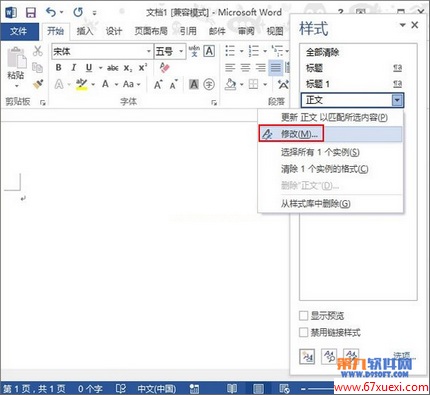Viewport: 430px width, 395px height.
Task: Click the 正文 style dropdown arrow
Action: click(x=397, y=100)
